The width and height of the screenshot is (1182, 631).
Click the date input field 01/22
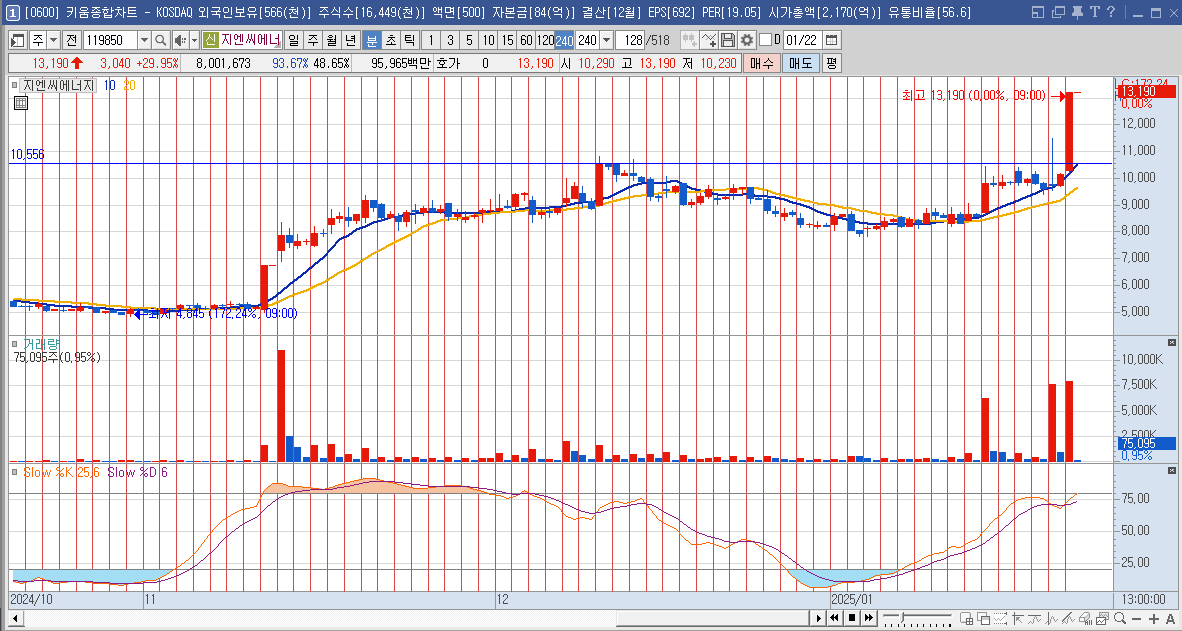(x=801, y=40)
